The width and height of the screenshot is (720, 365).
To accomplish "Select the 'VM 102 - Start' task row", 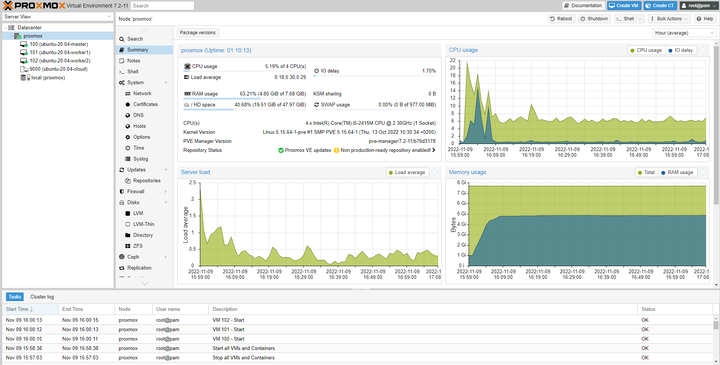I will pos(358,320).
